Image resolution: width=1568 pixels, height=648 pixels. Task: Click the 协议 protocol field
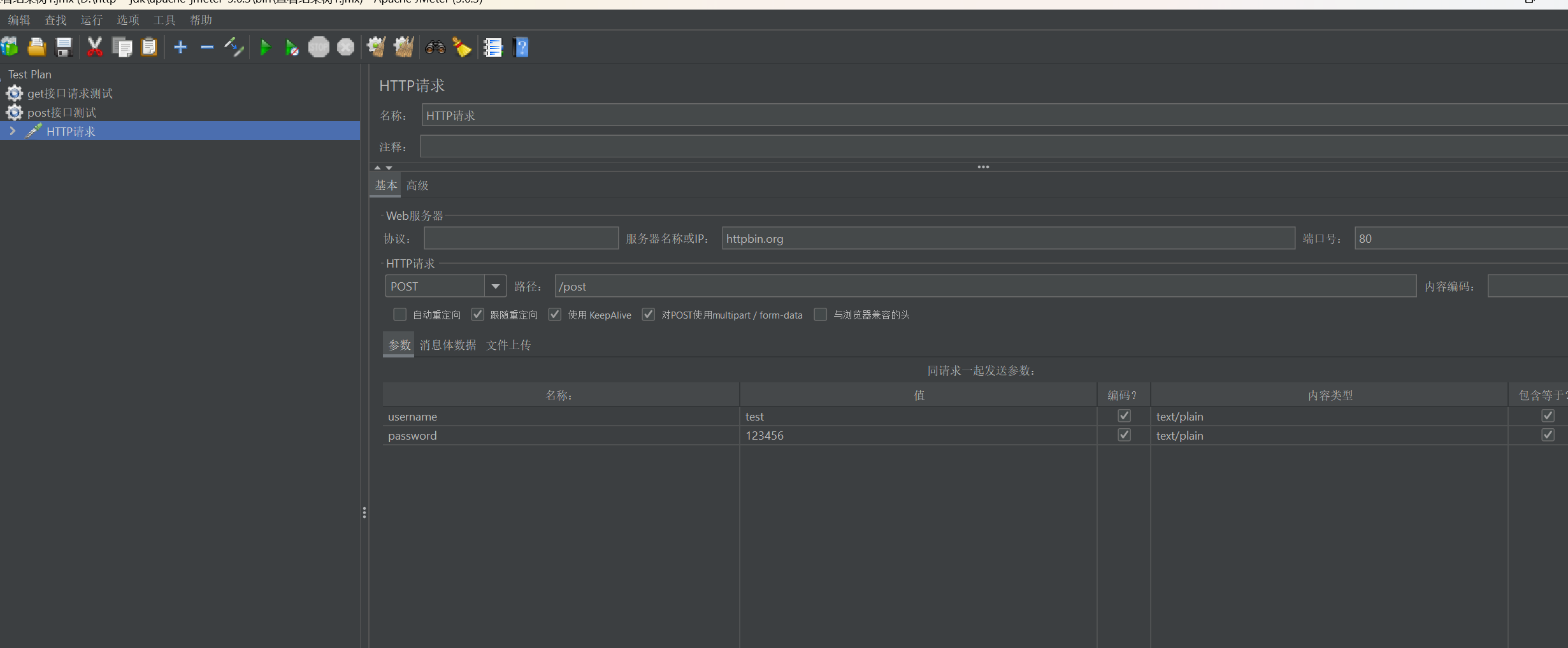pos(521,238)
